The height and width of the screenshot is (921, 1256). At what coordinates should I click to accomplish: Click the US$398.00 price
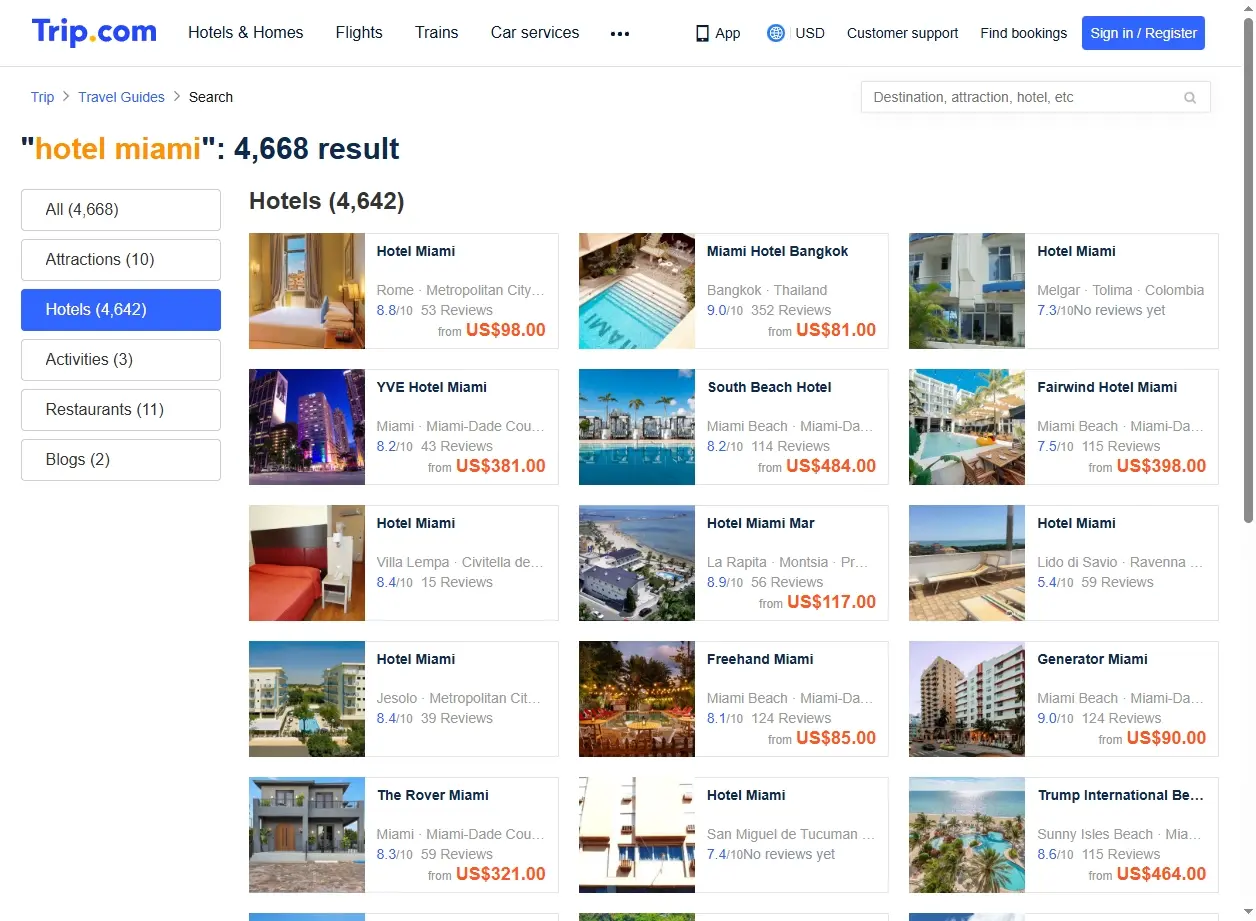[1161, 466]
